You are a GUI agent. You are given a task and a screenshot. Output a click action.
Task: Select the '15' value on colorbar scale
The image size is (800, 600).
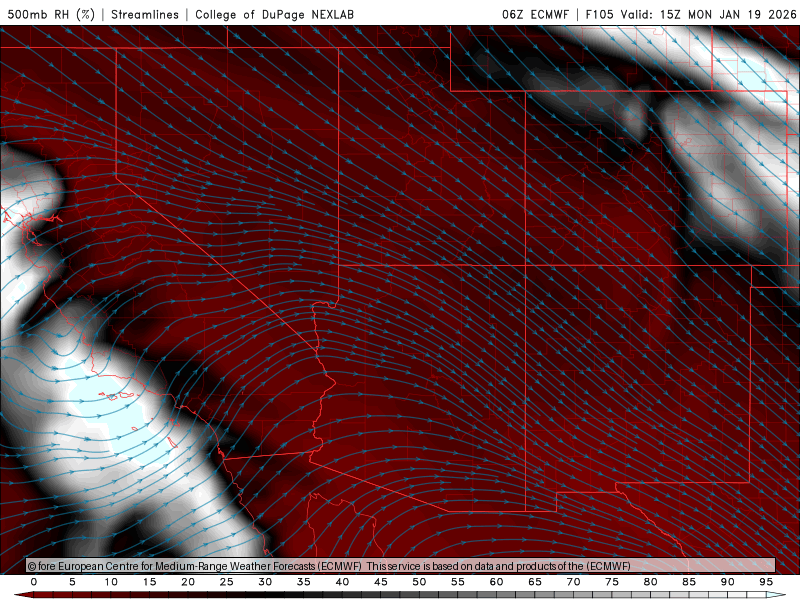[149, 582]
